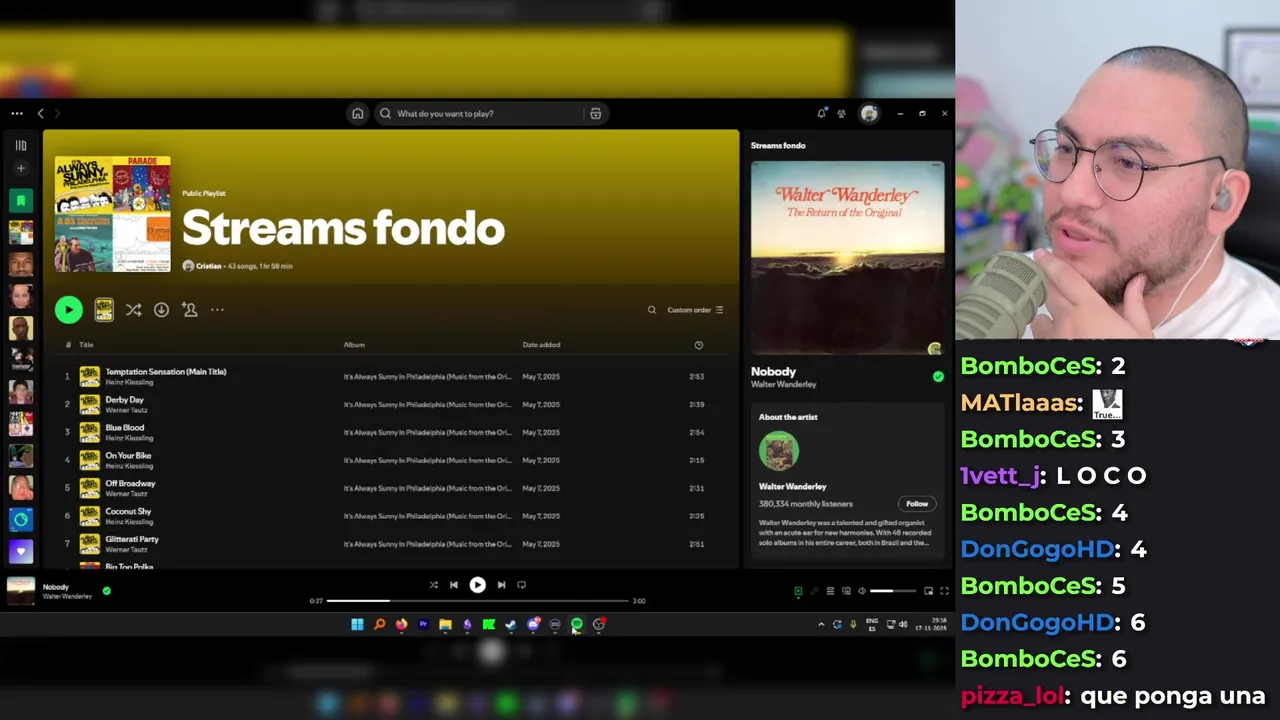Toggle Now Playing view icon
This screenshot has width=1280, height=720.
[798, 591]
